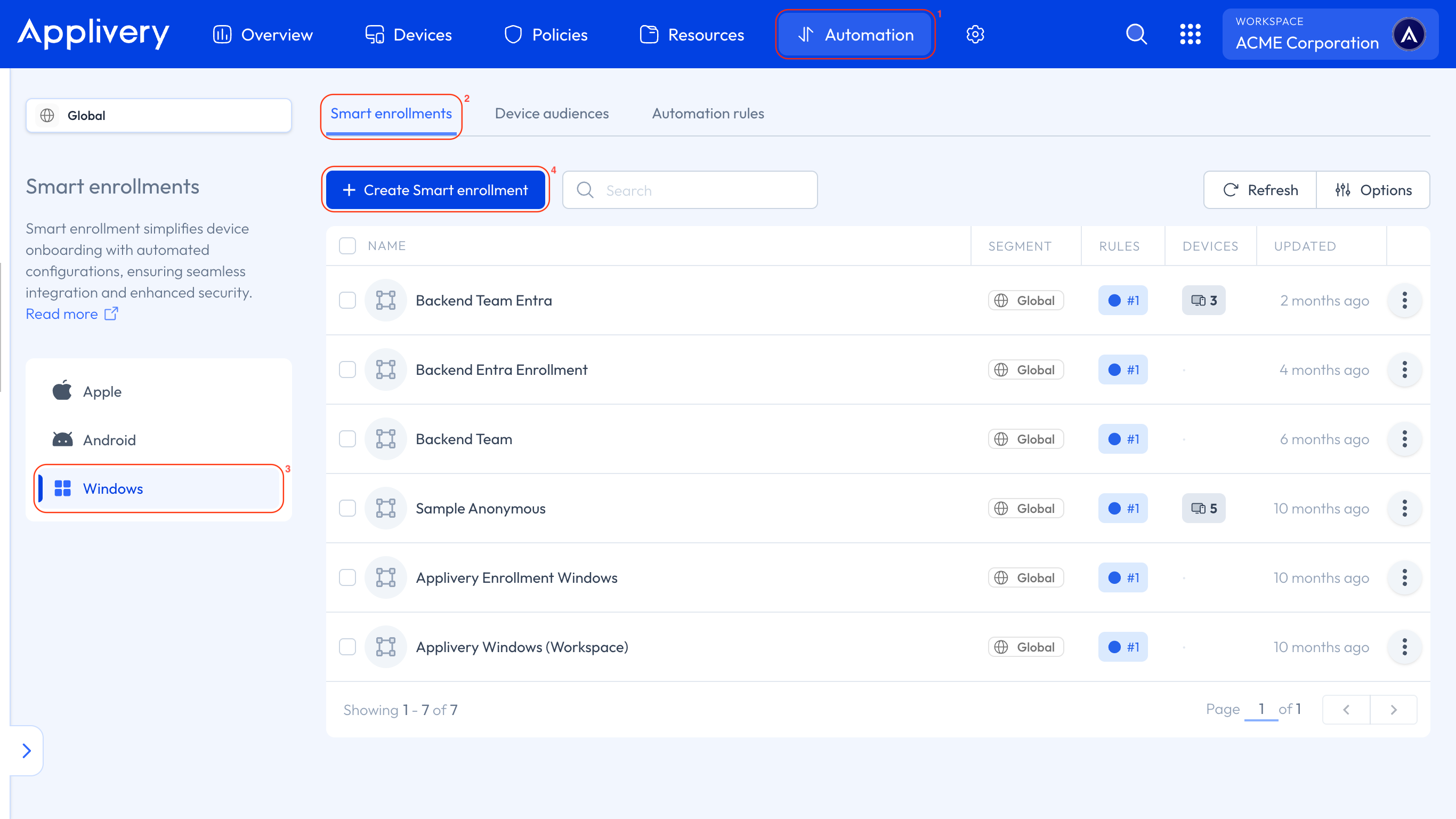This screenshot has height=819, width=1456.
Task: Open the settings gear in top navigation
Action: tap(975, 35)
